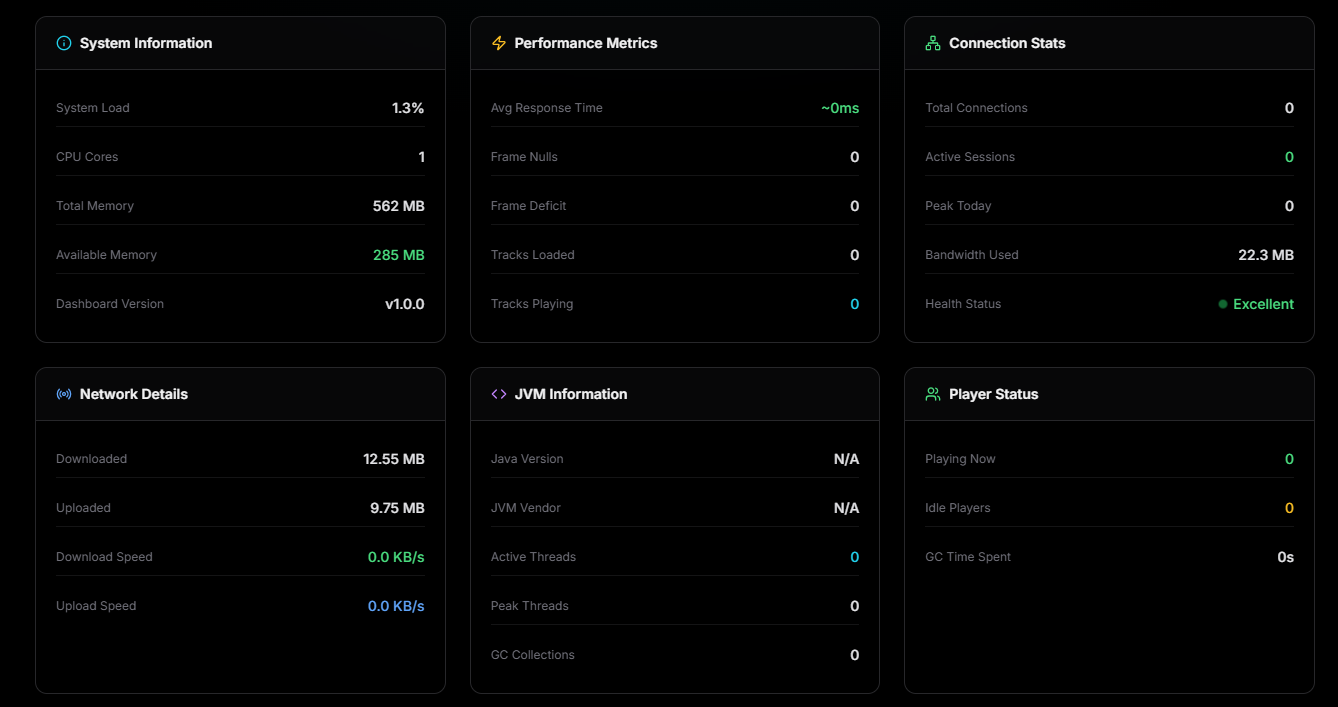Click the Connection Stats network icon
The image size is (1338, 707).
[933, 43]
